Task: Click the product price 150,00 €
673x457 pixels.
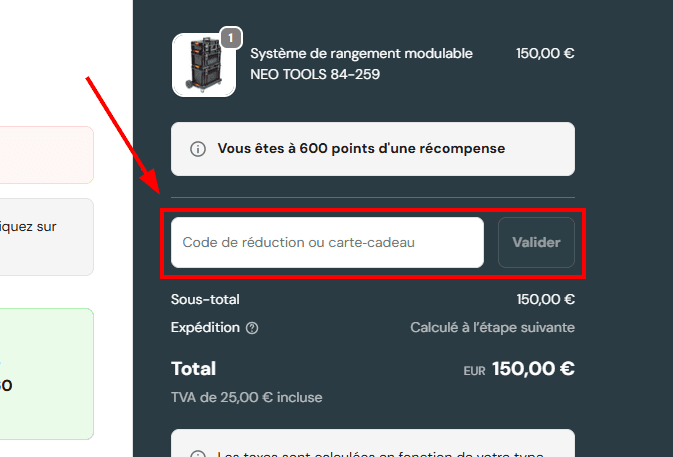Action: [545, 53]
